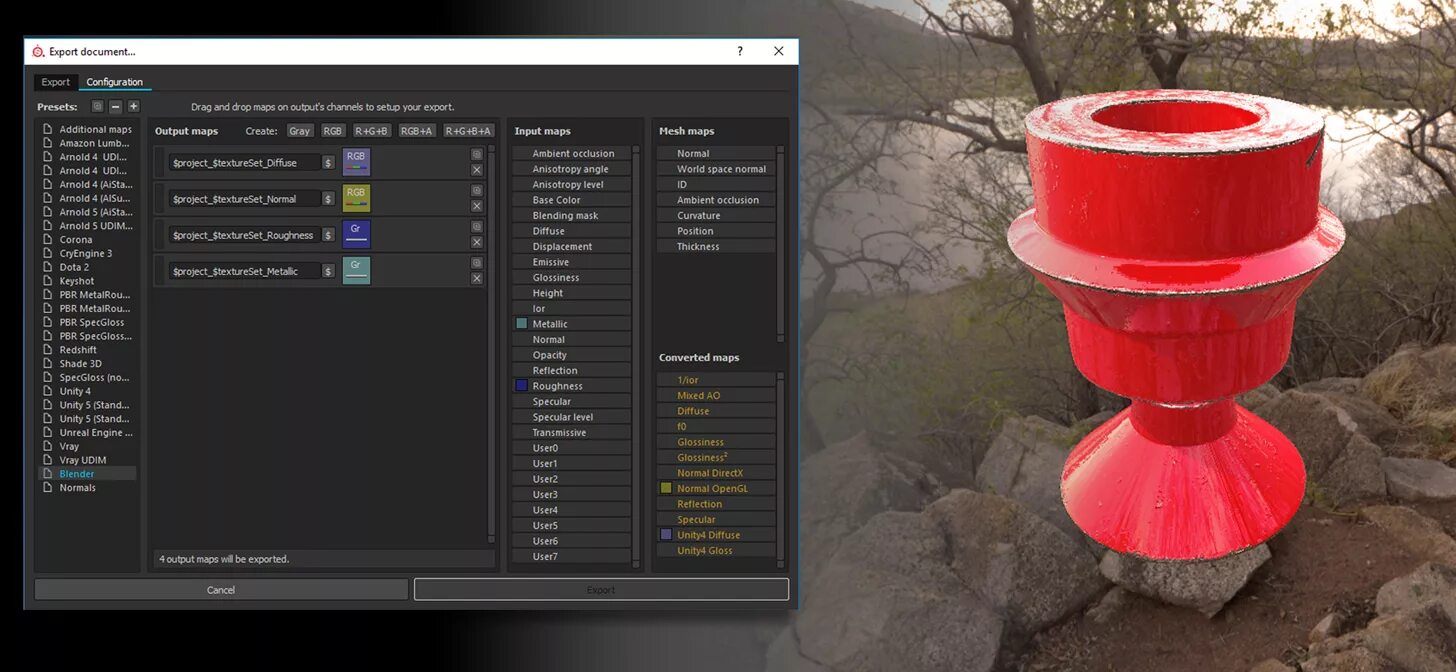Select Height in Input maps

(x=571, y=293)
